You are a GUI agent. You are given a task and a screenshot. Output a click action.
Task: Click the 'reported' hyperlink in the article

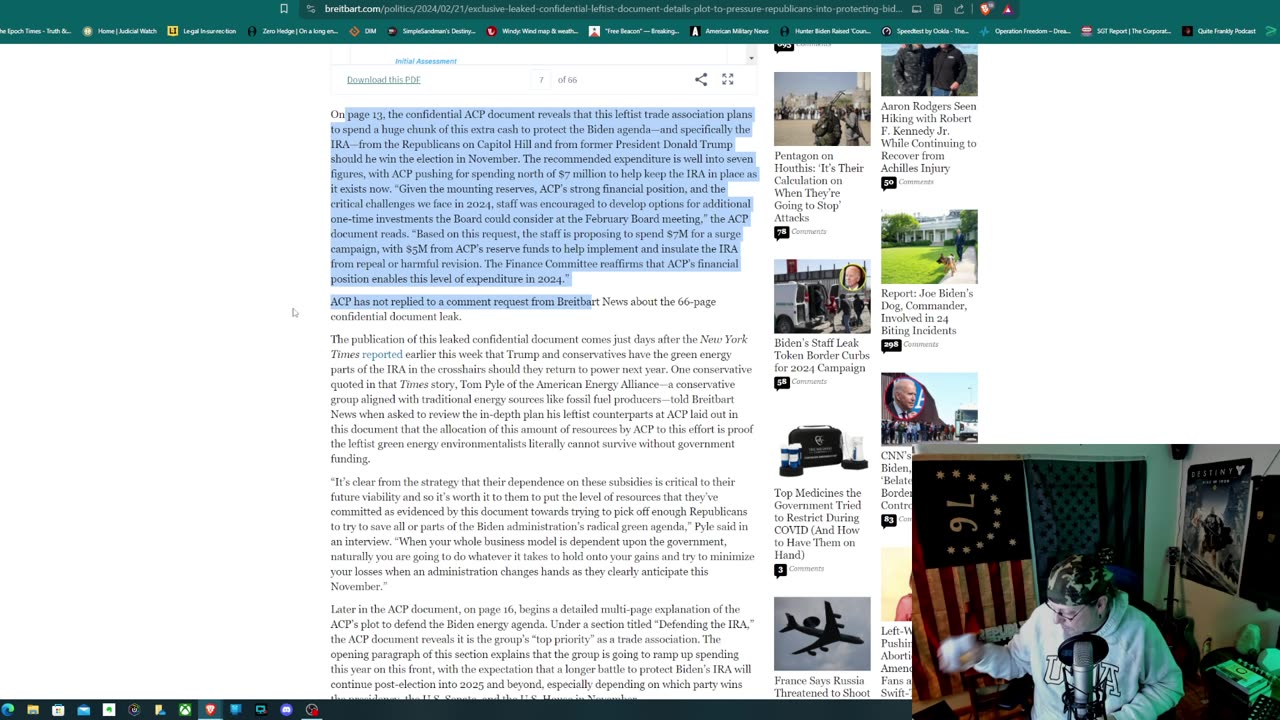click(x=382, y=354)
